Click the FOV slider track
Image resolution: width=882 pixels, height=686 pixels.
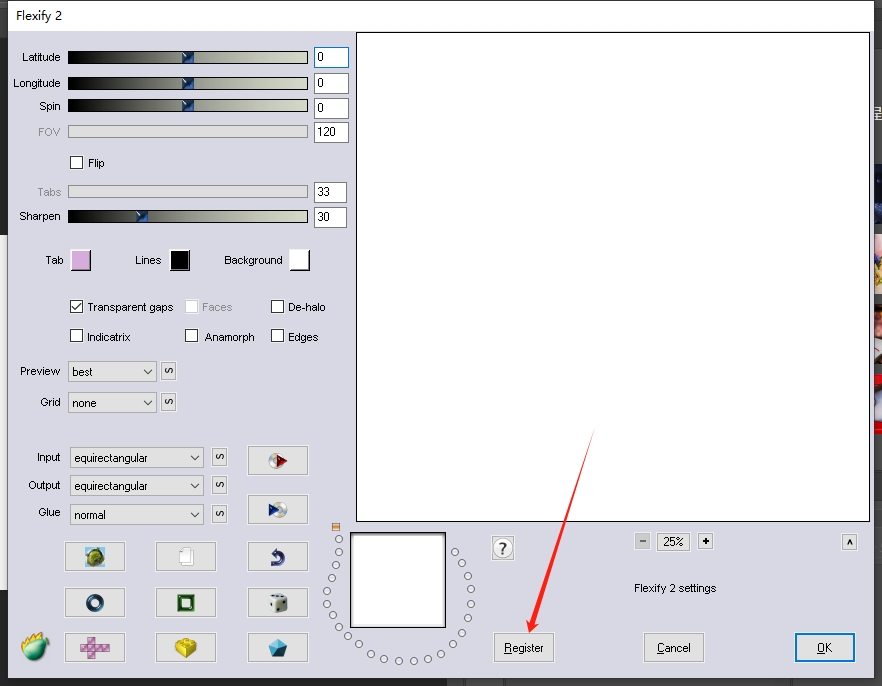click(x=188, y=132)
